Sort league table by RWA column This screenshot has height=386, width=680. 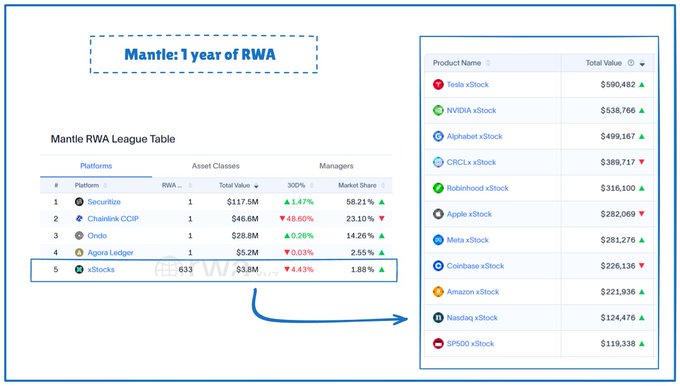[190, 186]
